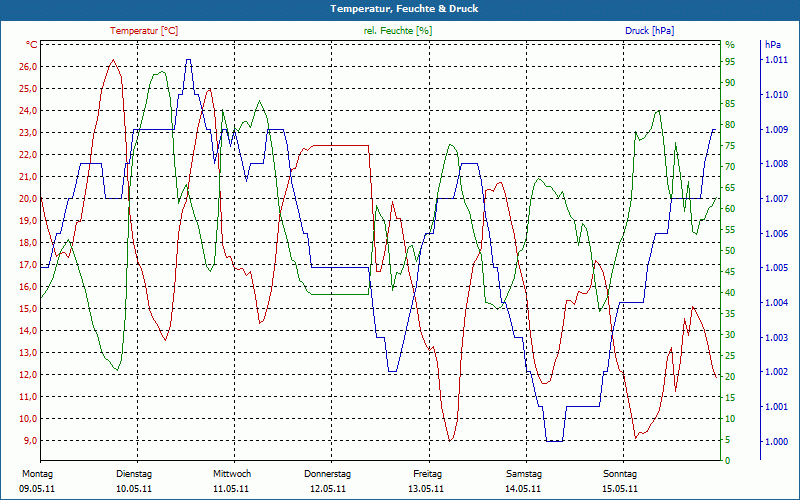Select the red "Temperatur [°C]" legend label

144,31
